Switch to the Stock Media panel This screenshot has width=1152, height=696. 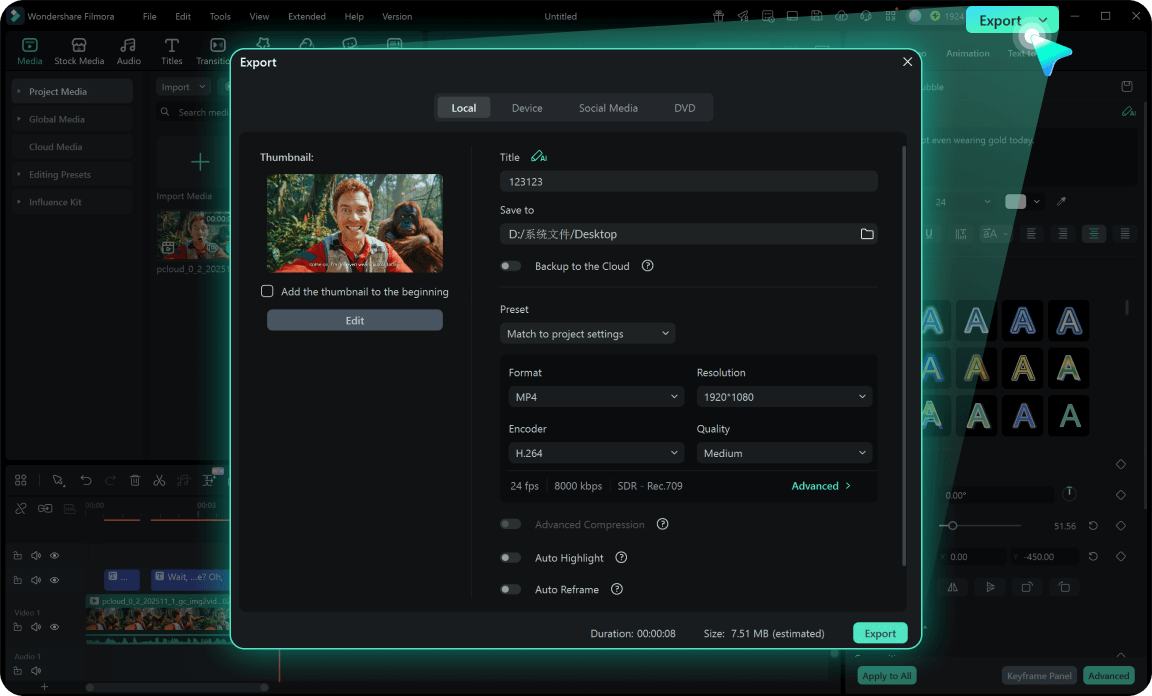click(x=78, y=50)
